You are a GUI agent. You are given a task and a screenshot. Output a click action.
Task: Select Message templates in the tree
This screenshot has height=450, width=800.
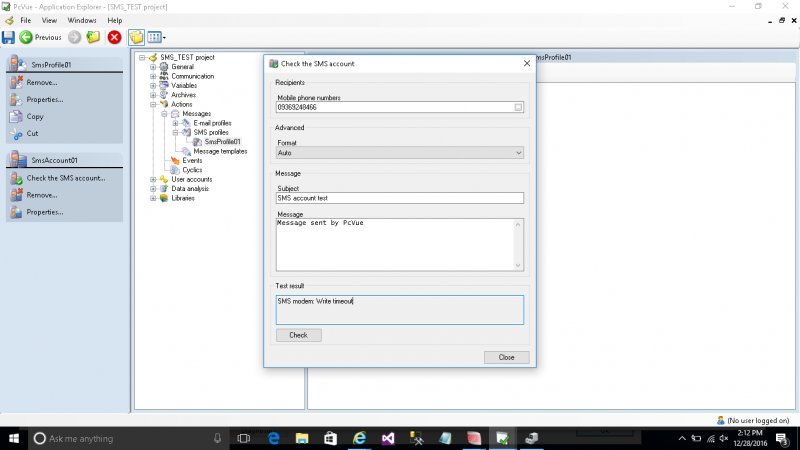220,151
